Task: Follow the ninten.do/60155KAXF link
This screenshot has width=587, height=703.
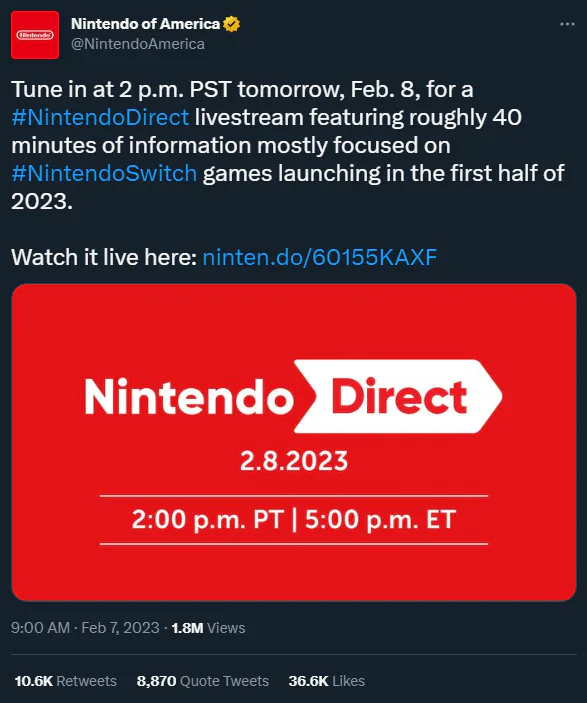Action: click(320, 257)
